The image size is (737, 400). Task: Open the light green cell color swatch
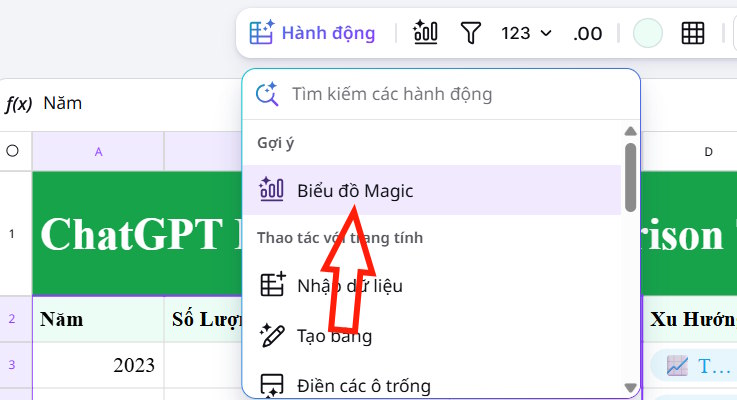648,33
